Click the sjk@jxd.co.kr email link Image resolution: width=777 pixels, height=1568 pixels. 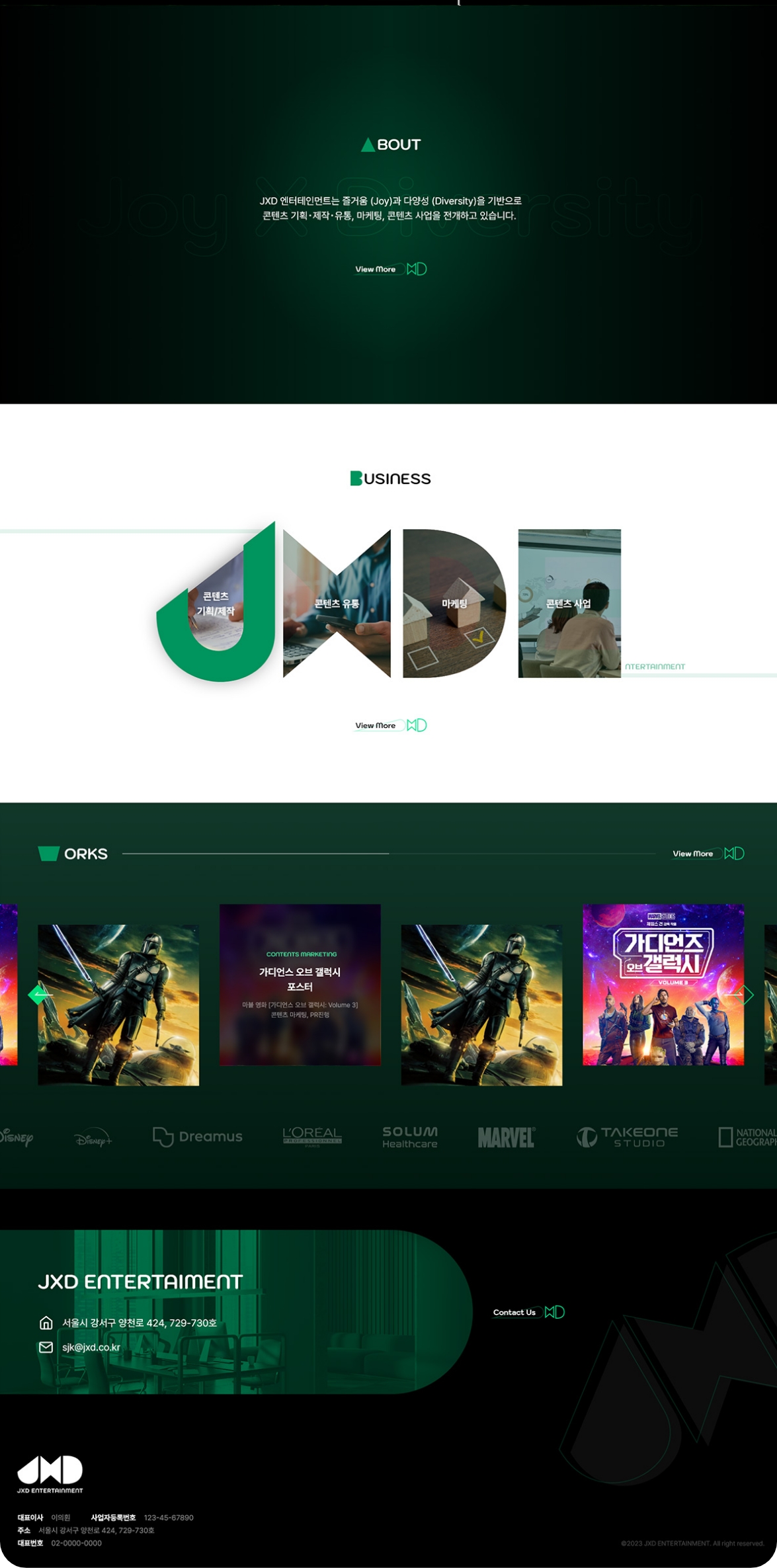point(91,1347)
